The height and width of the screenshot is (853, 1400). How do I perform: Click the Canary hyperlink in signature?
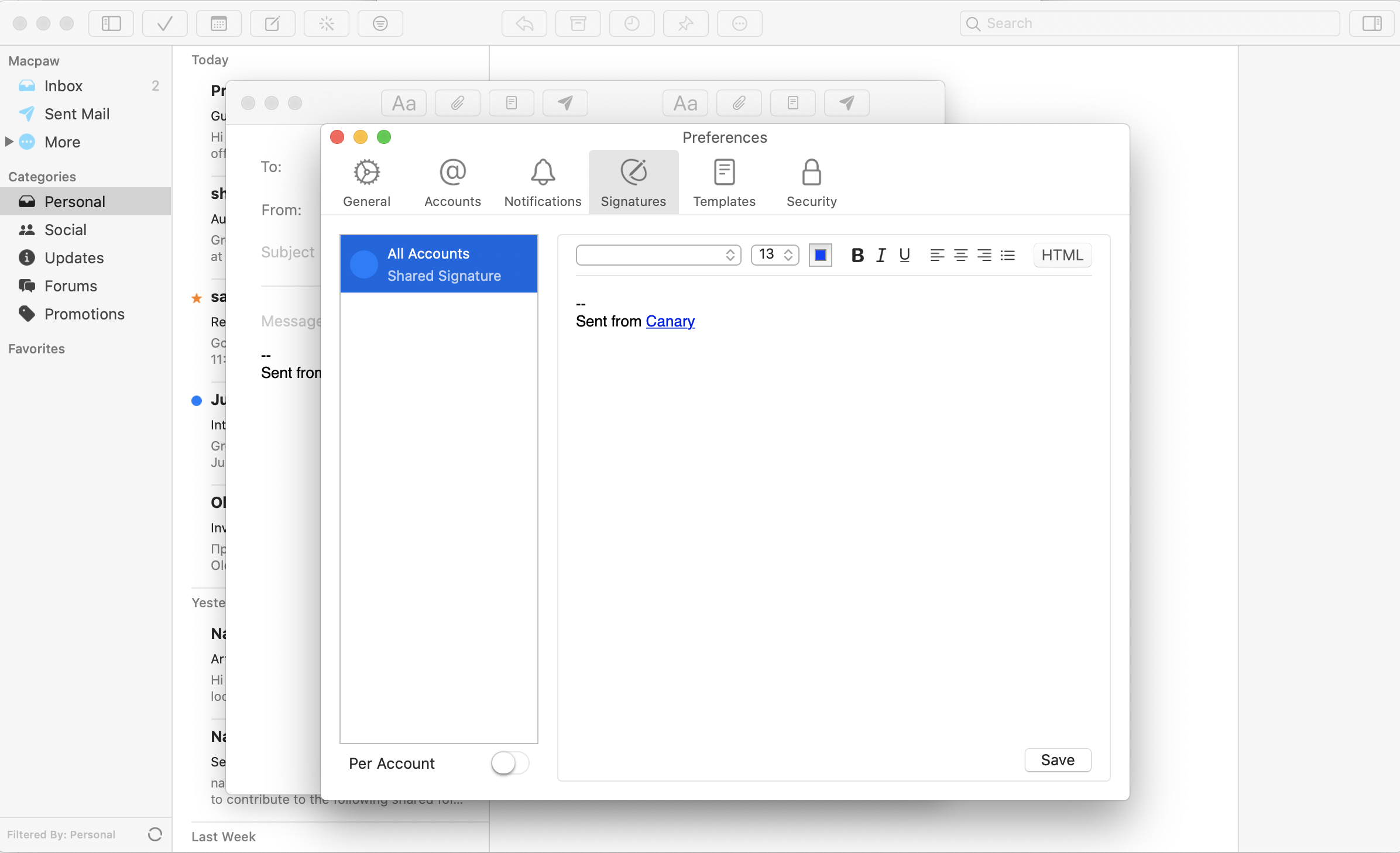coord(669,321)
